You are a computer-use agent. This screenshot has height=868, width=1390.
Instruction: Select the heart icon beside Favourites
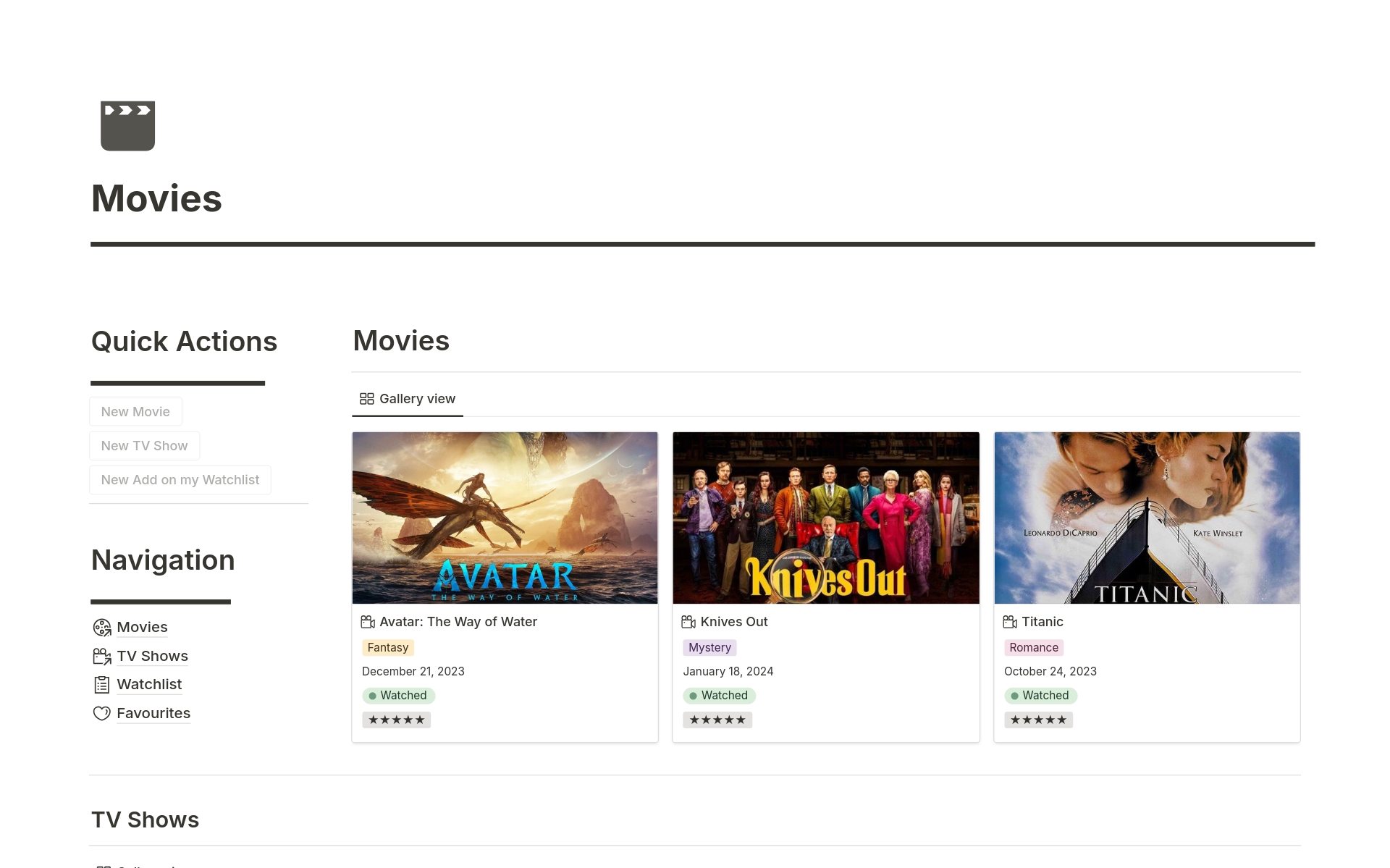click(x=101, y=713)
